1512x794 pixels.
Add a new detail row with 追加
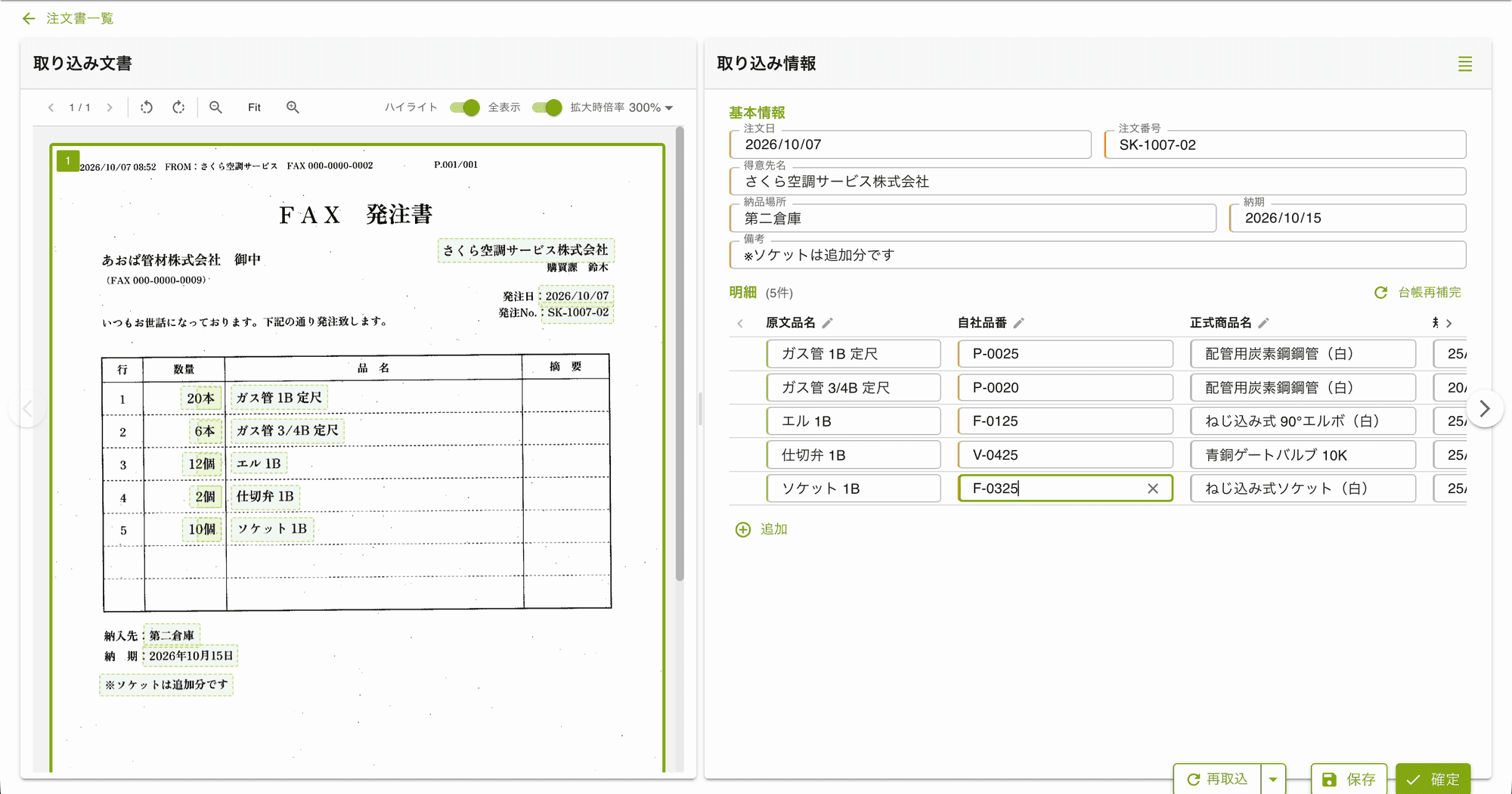pyautogui.click(x=762, y=529)
